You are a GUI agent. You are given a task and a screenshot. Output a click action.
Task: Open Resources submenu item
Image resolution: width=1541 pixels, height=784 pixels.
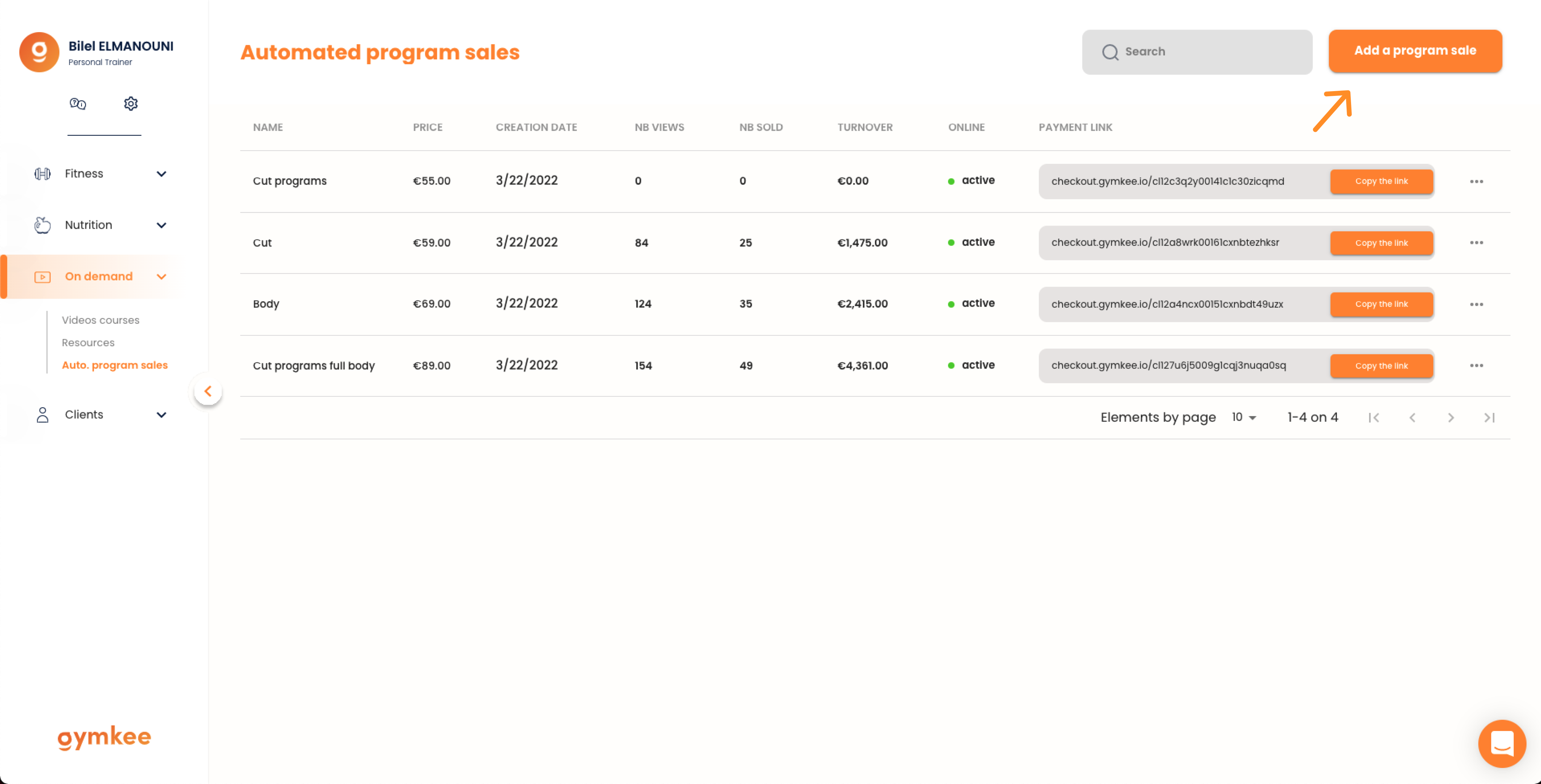(88, 343)
